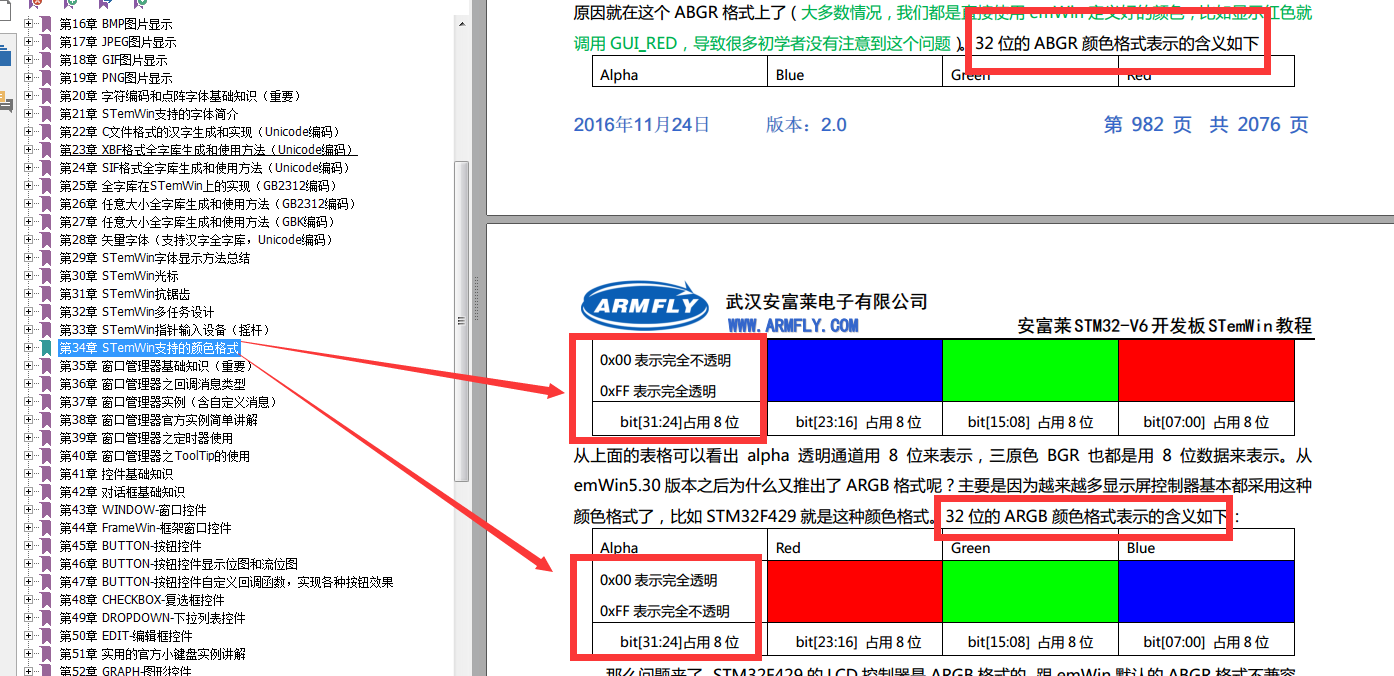Open the comments panel icon in left sidebar

5,101
